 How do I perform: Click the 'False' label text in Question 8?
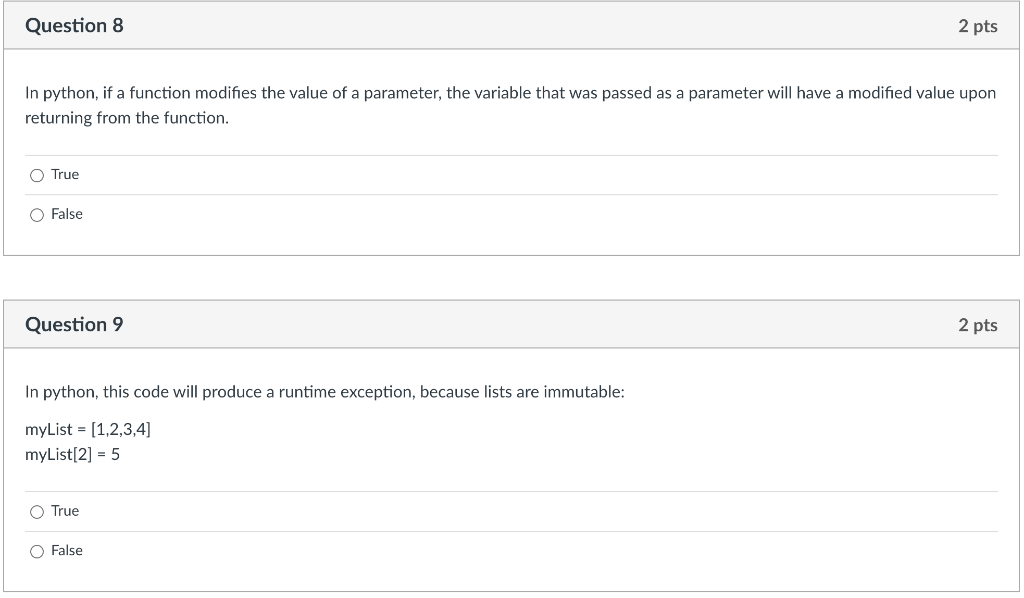(x=67, y=214)
